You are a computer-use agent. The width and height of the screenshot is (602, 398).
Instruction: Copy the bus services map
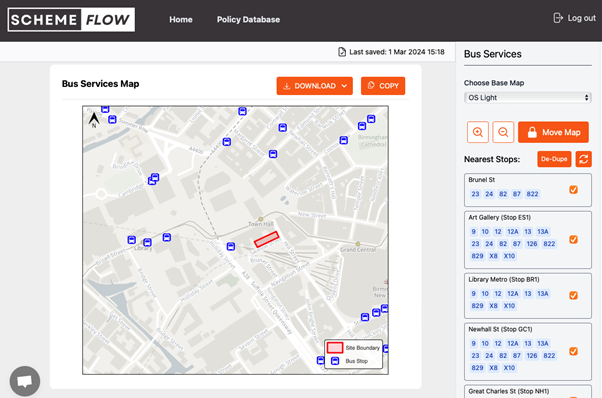click(383, 86)
